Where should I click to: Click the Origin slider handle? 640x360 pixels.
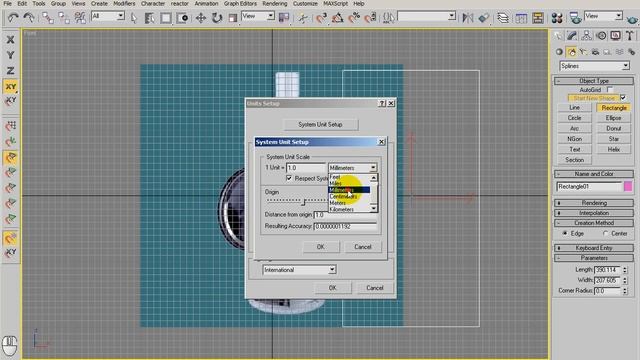pyautogui.click(x=304, y=202)
